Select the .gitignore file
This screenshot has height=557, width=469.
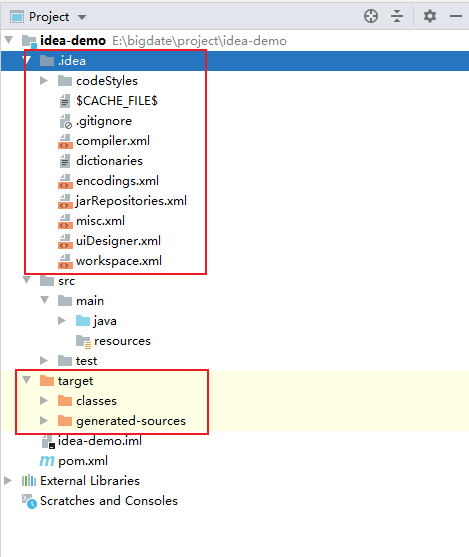pyautogui.click(x=104, y=121)
